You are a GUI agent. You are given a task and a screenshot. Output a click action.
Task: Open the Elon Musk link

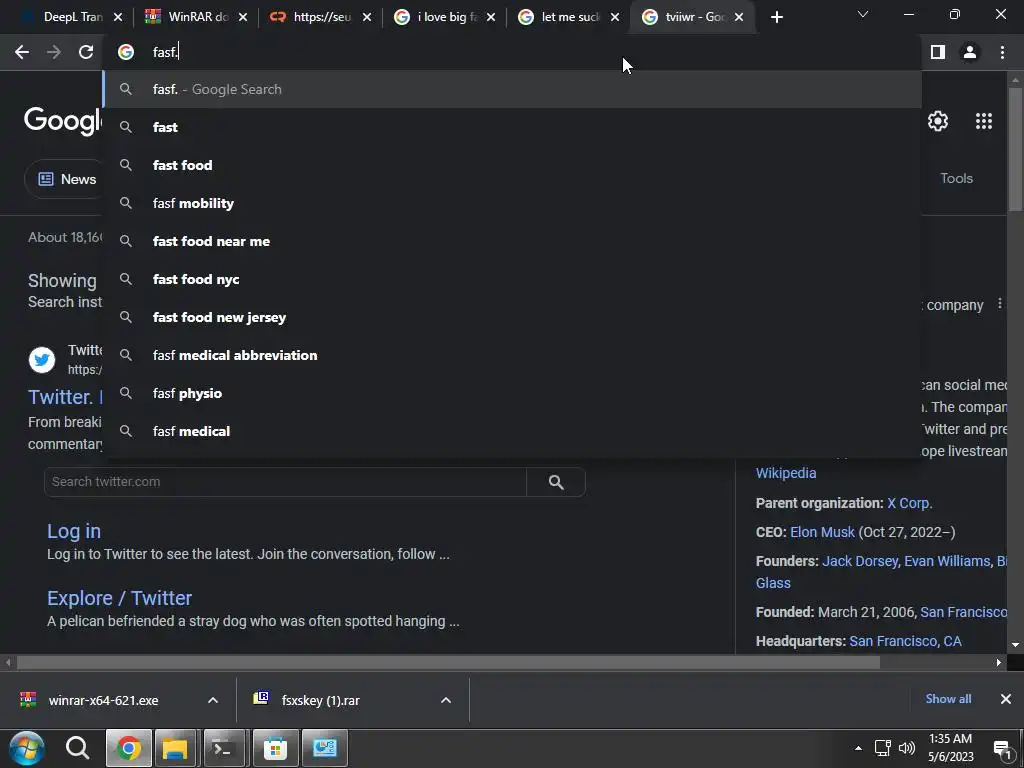coord(822,532)
